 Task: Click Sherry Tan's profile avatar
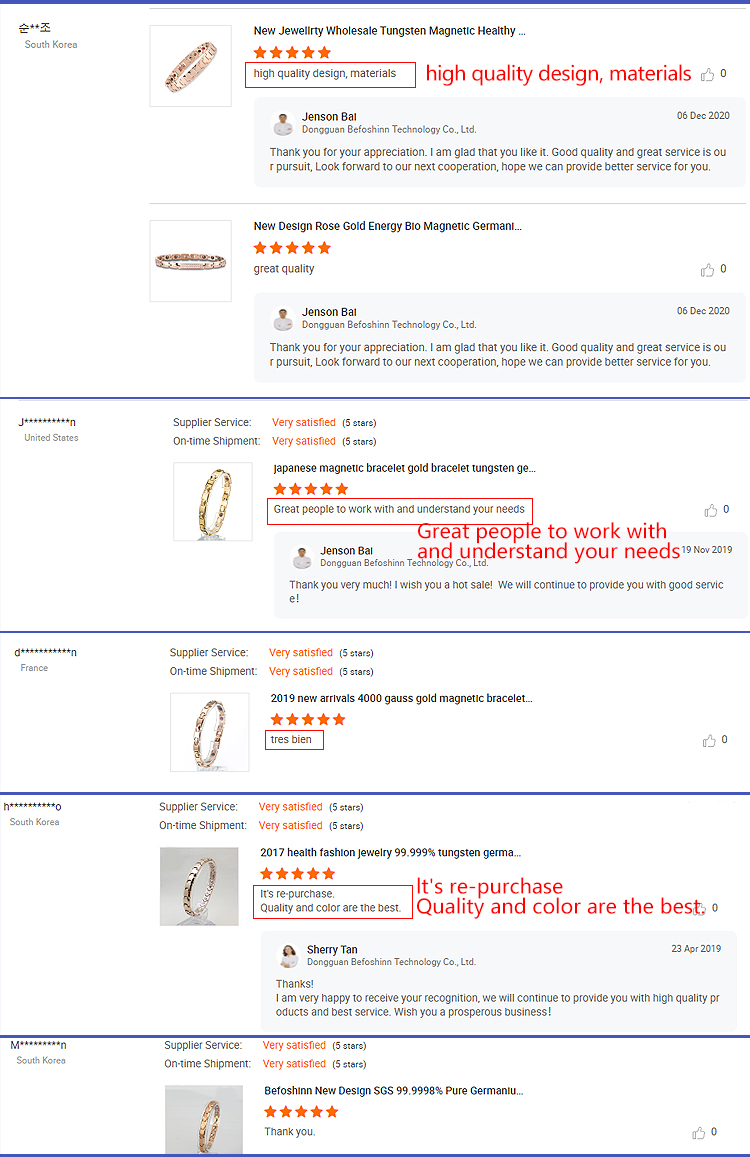(x=289, y=955)
